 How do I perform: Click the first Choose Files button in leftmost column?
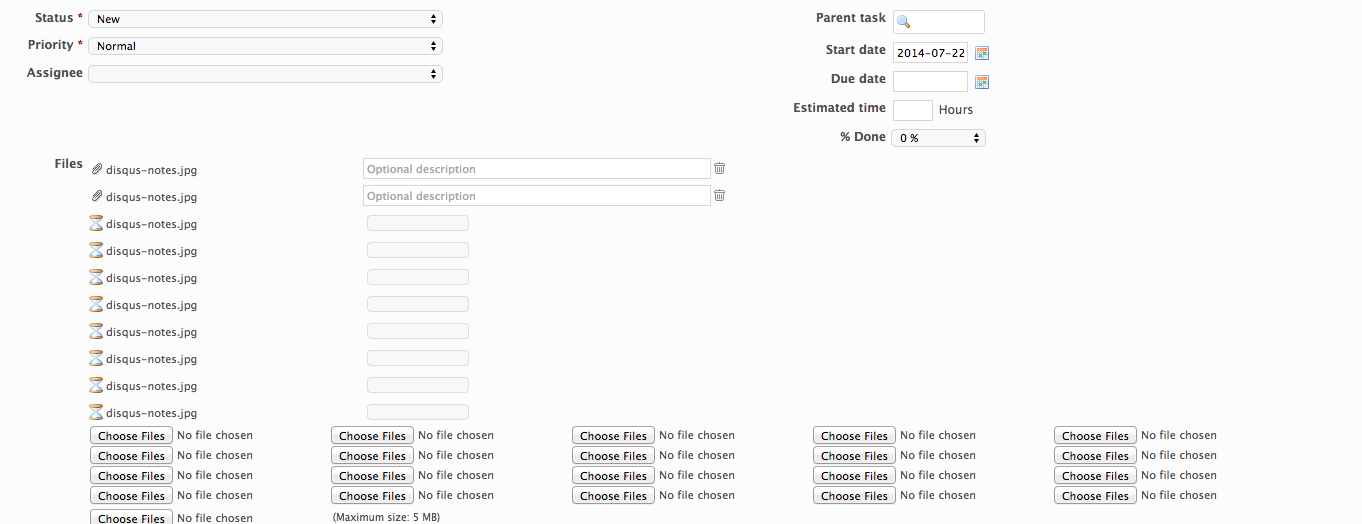(x=131, y=436)
